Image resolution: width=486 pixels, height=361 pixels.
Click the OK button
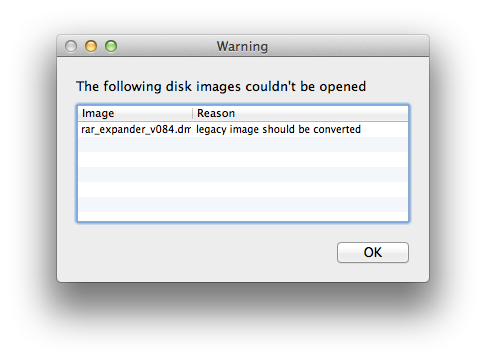coord(373,252)
